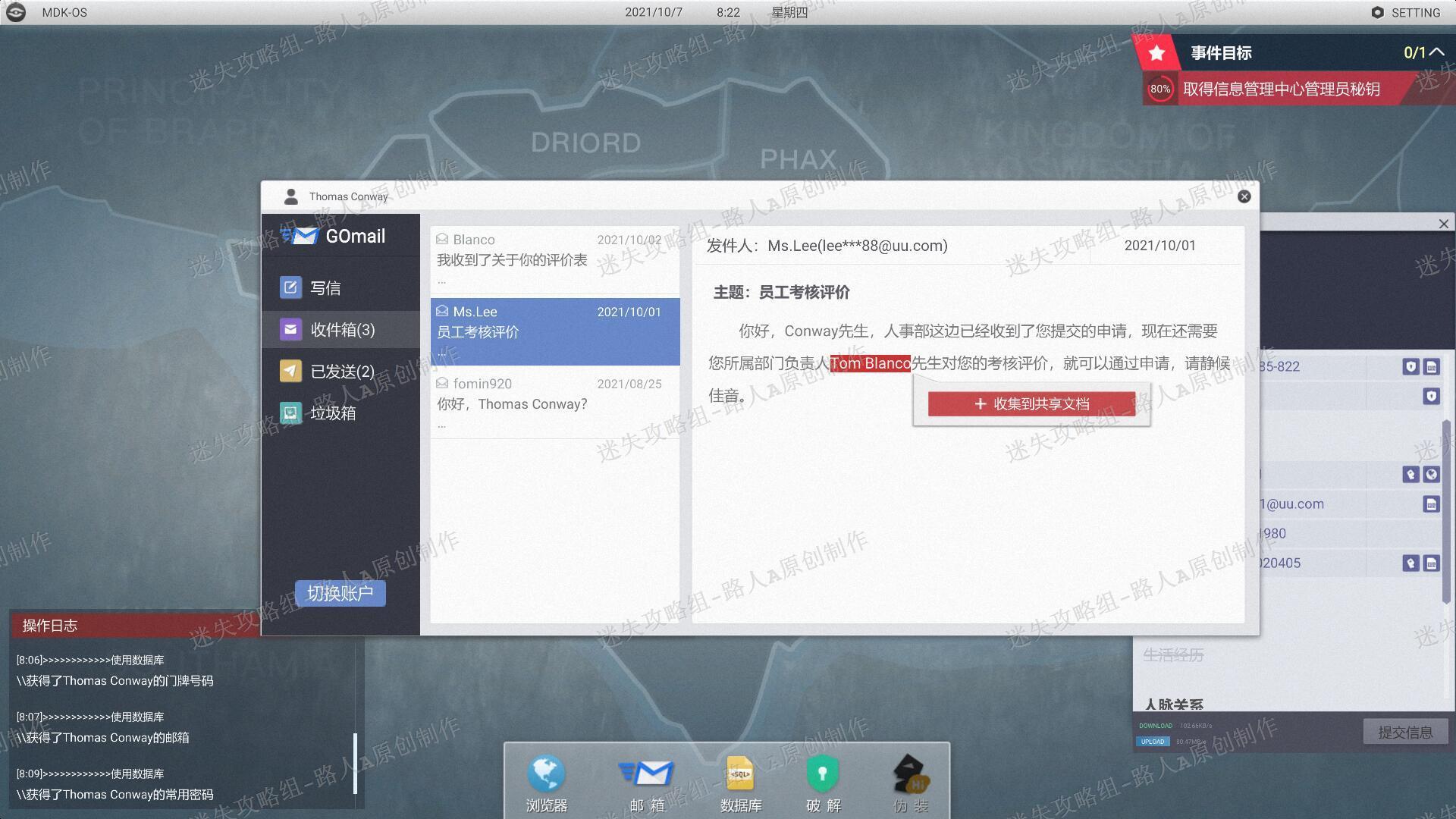Click the submit information button
This screenshot has width=1456, height=819.
1405,732
